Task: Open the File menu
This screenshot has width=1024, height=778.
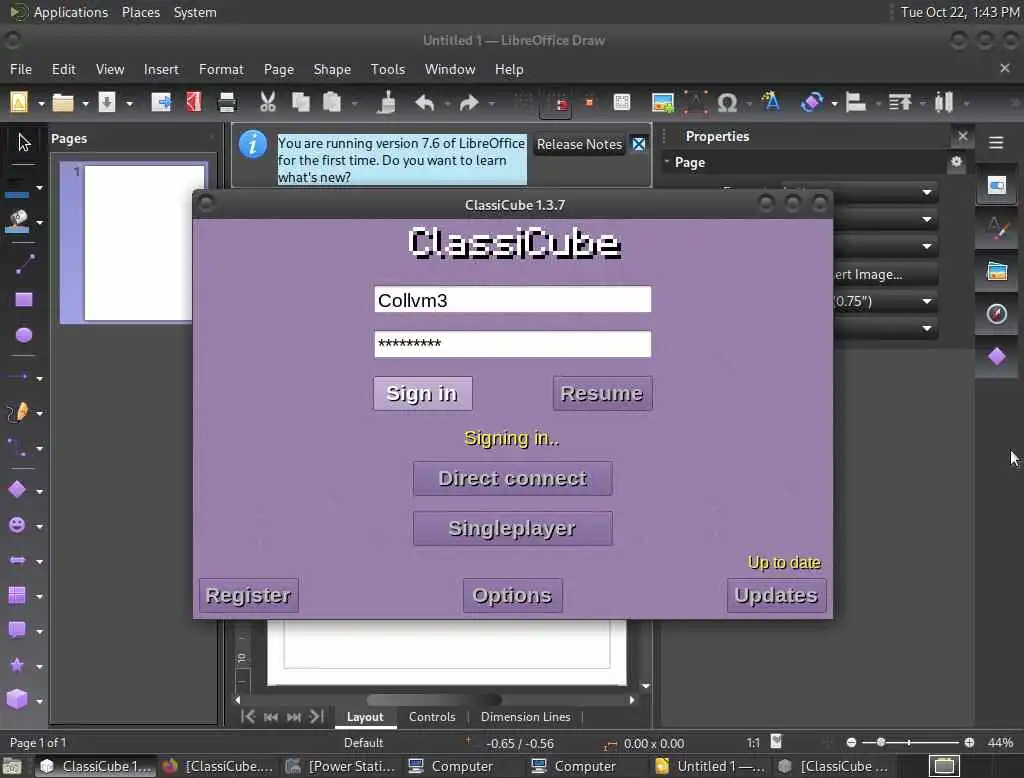Action: point(21,69)
